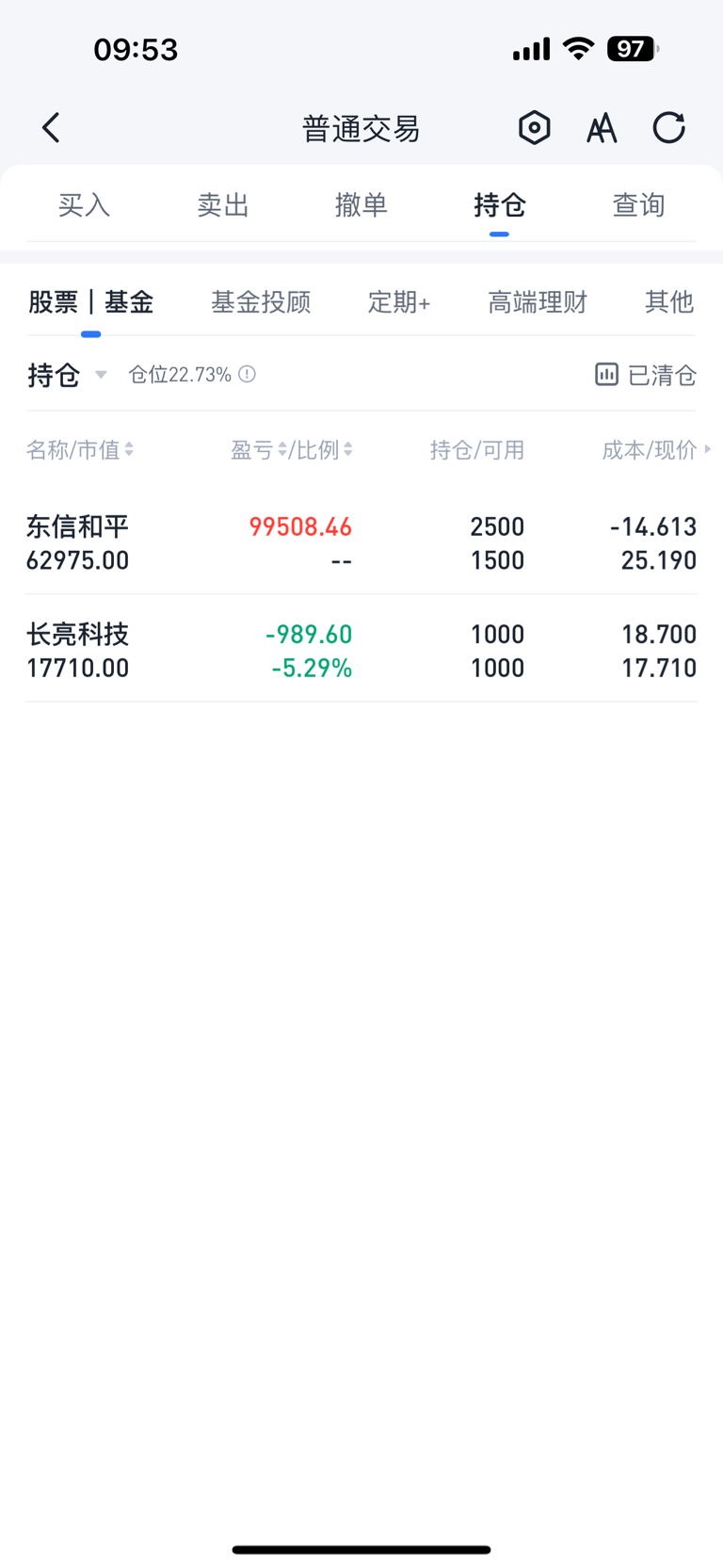This screenshot has height=1568, width=723.
Task: Switch to the 卖出 tab
Action: pos(222,204)
